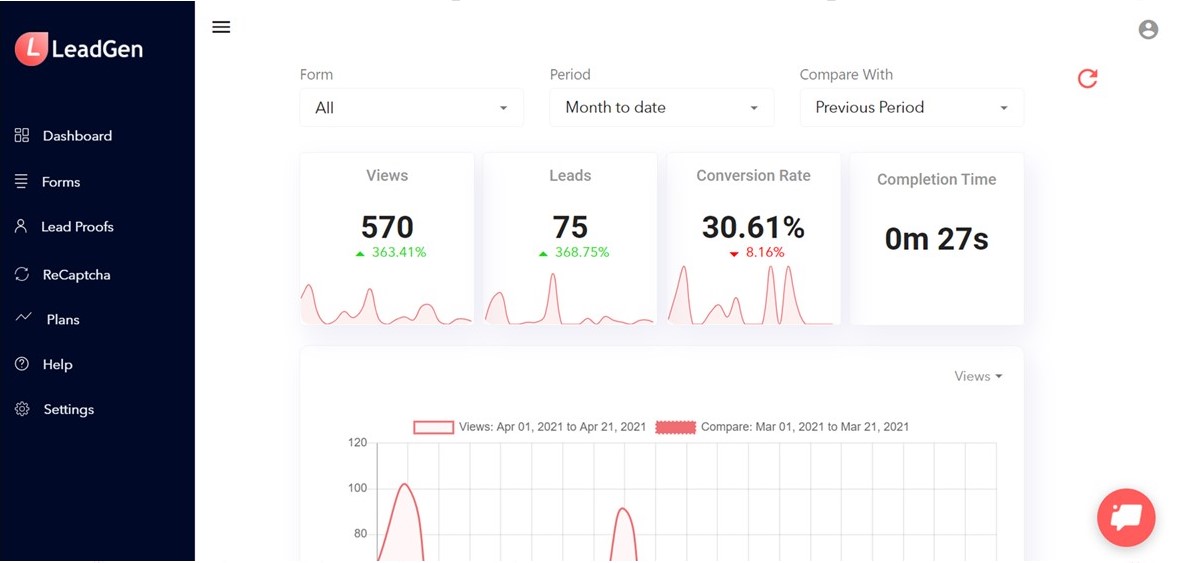Toggle the Compare Mar 2021 legend series

(x=781, y=427)
